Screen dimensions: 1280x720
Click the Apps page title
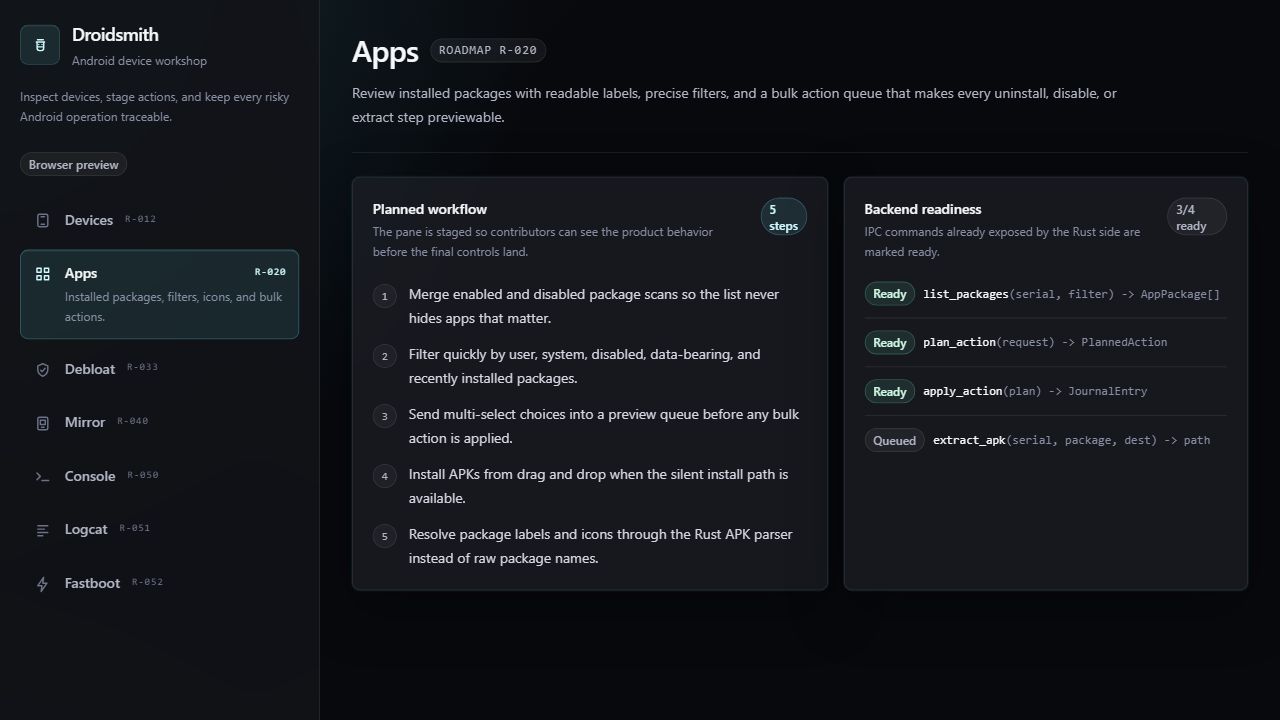[x=385, y=52]
